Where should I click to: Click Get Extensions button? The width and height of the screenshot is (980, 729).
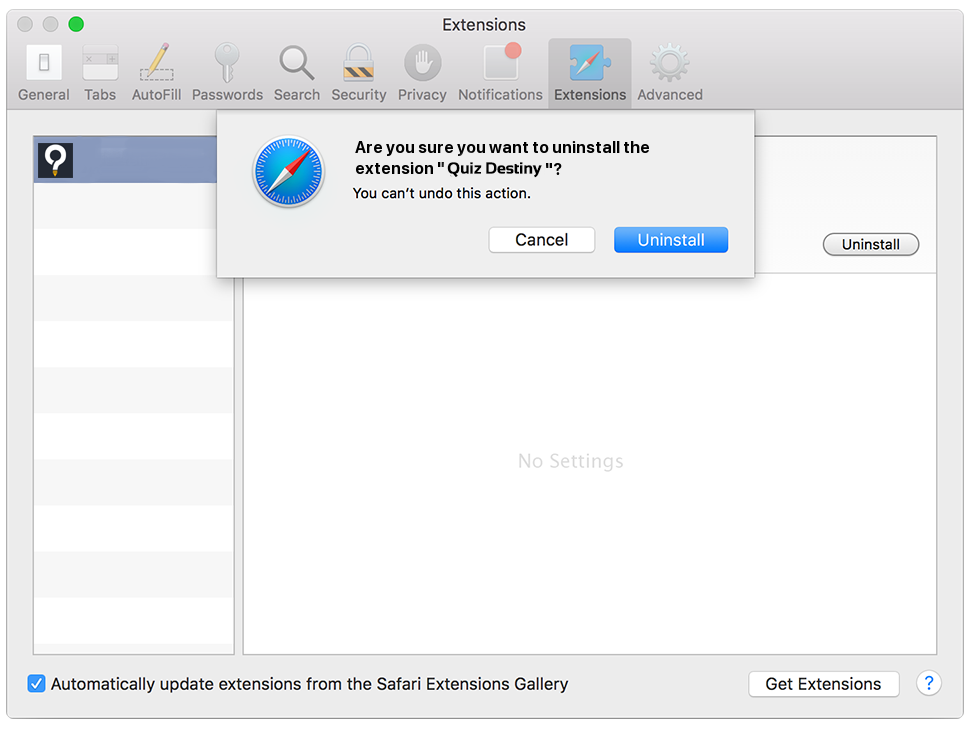[x=823, y=684]
